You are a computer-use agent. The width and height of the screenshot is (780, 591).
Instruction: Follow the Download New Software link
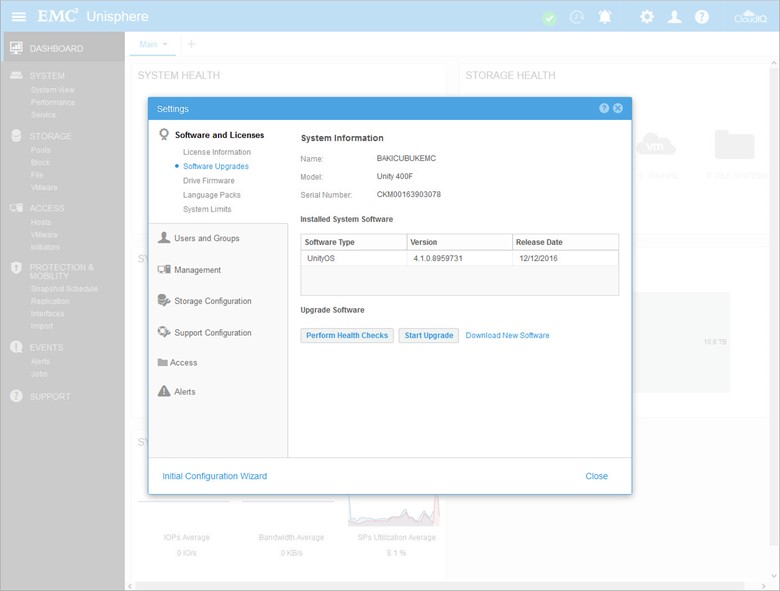click(x=507, y=335)
